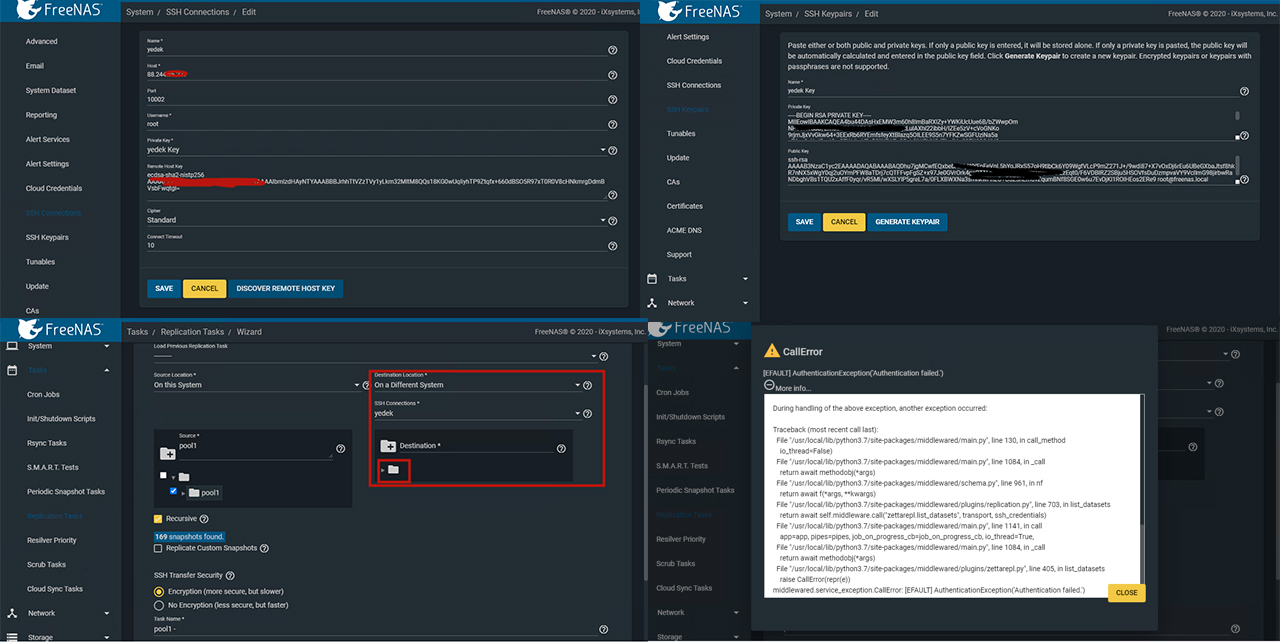Click the Tasks calendar icon in the SSH Keypairs sidebar

(x=652, y=279)
